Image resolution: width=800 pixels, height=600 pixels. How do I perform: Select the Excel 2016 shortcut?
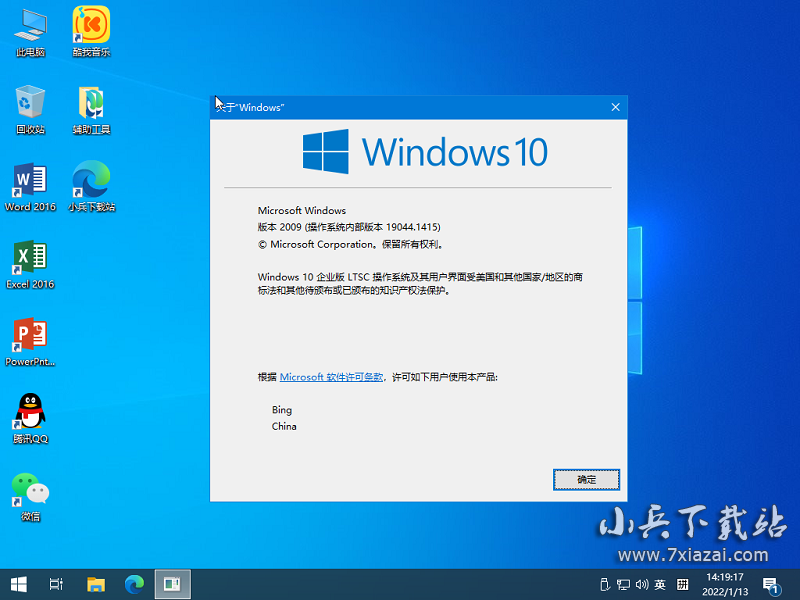pos(30,265)
